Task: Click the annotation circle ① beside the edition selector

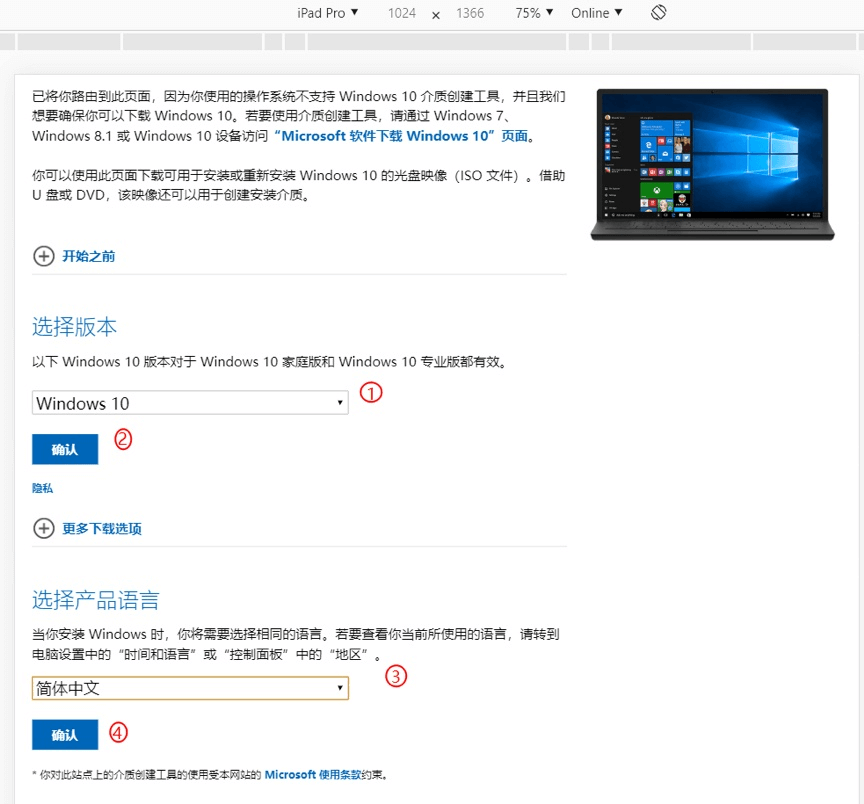Action: 371,394
